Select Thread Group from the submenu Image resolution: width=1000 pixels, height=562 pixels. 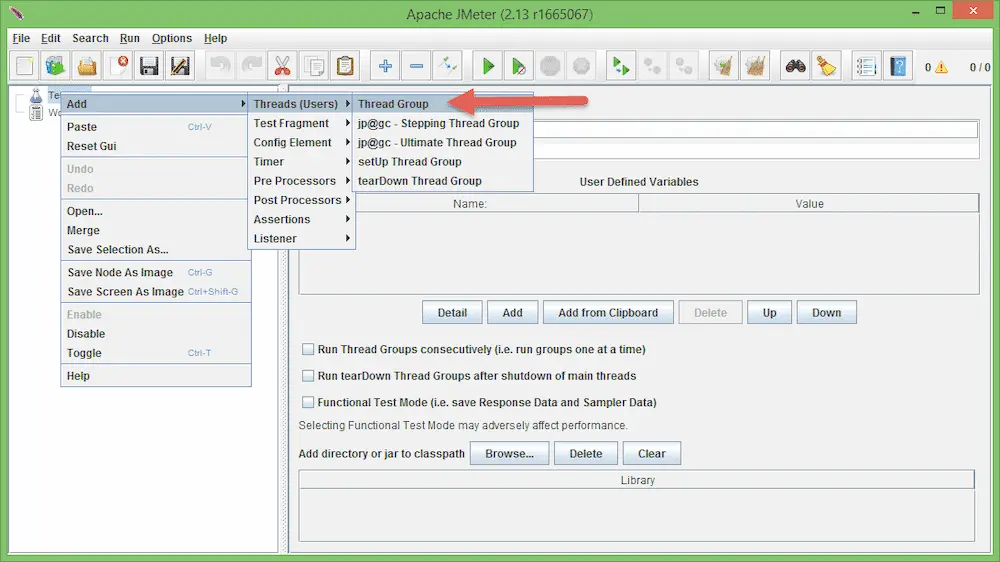(444, 104)
